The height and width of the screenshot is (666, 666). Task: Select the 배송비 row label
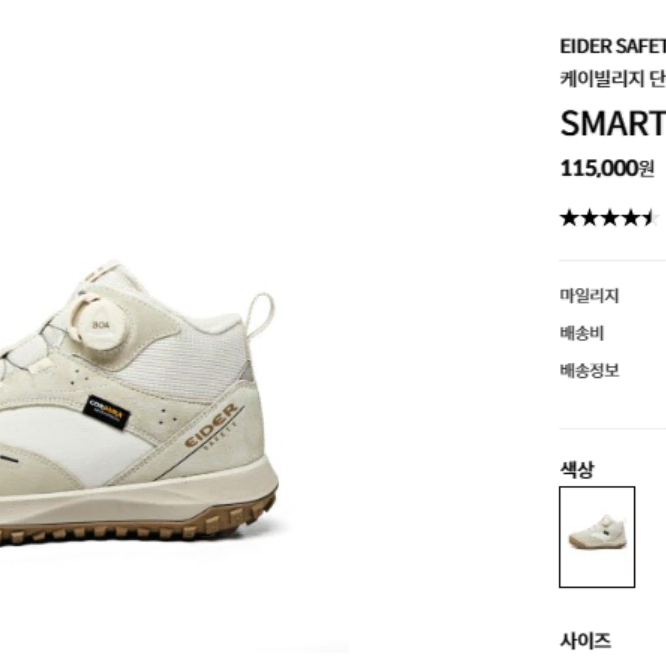click(x=581, y=333)
